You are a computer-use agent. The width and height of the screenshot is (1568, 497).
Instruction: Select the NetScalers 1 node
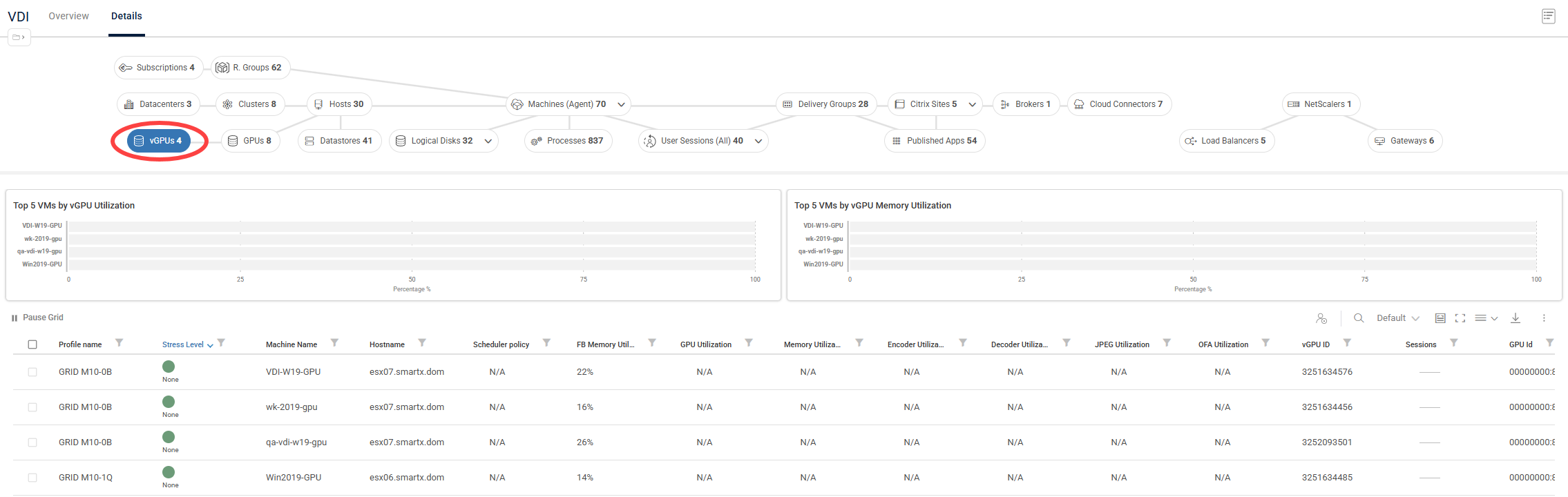click(x=1321, y=104)
